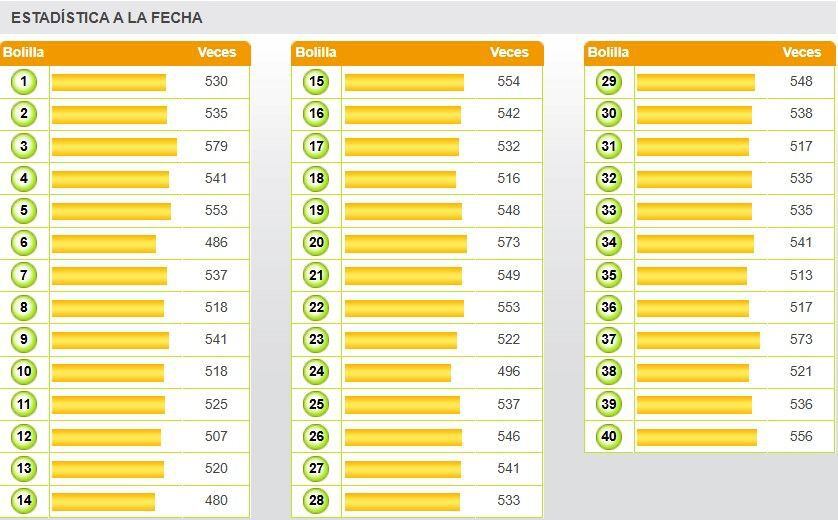Select ball number 15 icon
The image size is (838, 520).
[316, 82]
